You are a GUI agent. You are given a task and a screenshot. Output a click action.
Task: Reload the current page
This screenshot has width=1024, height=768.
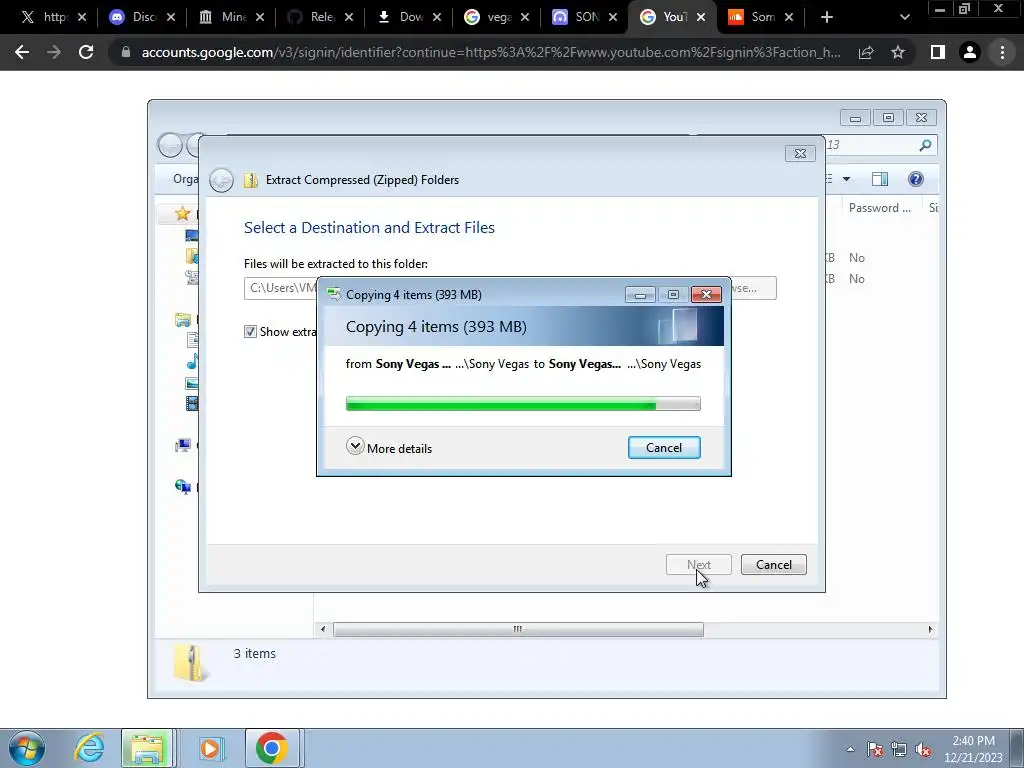click(x=86, y=52)
